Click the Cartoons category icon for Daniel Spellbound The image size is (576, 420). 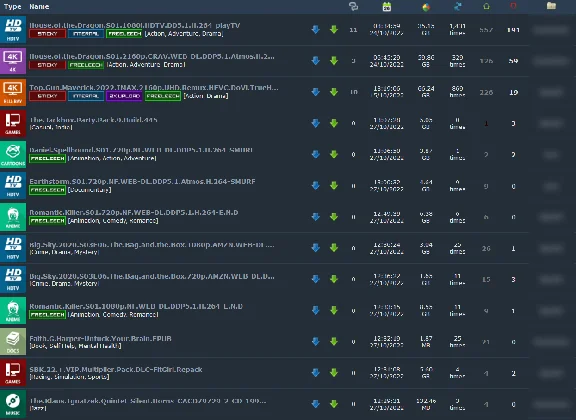[x=13, y=155]
